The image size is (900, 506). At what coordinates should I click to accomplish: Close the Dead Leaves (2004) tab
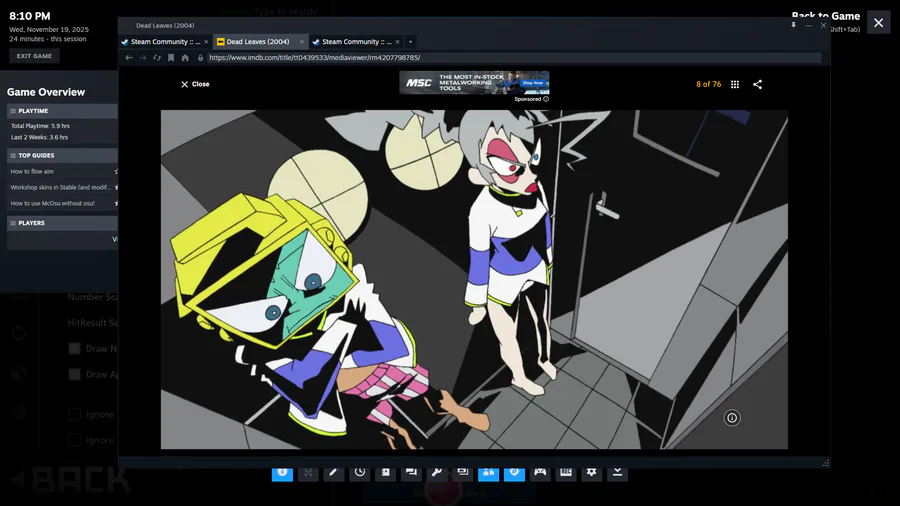[301, 42]
